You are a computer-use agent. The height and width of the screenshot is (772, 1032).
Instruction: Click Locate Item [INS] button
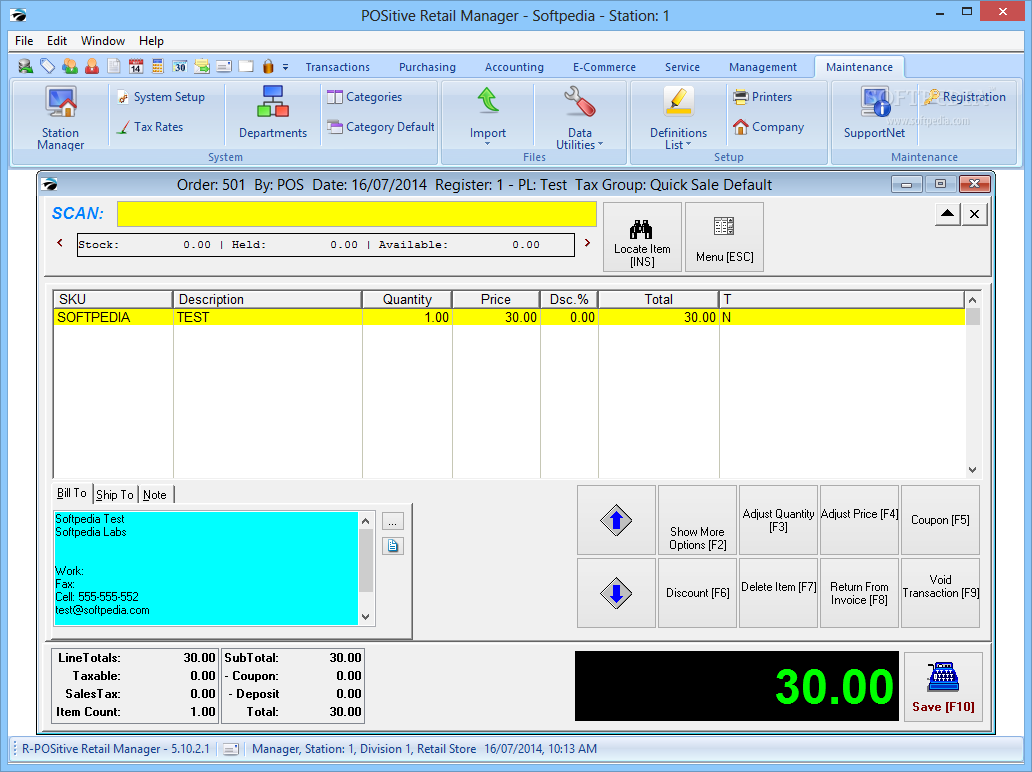click(642, 237)
